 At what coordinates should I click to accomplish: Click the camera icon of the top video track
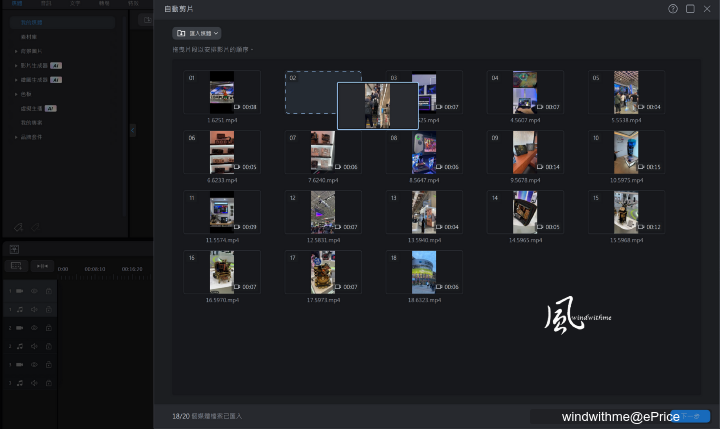coord(19,291)
